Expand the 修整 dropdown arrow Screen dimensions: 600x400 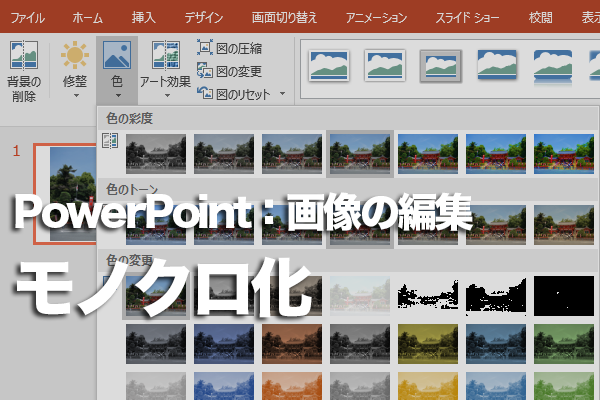click(76, 95)
